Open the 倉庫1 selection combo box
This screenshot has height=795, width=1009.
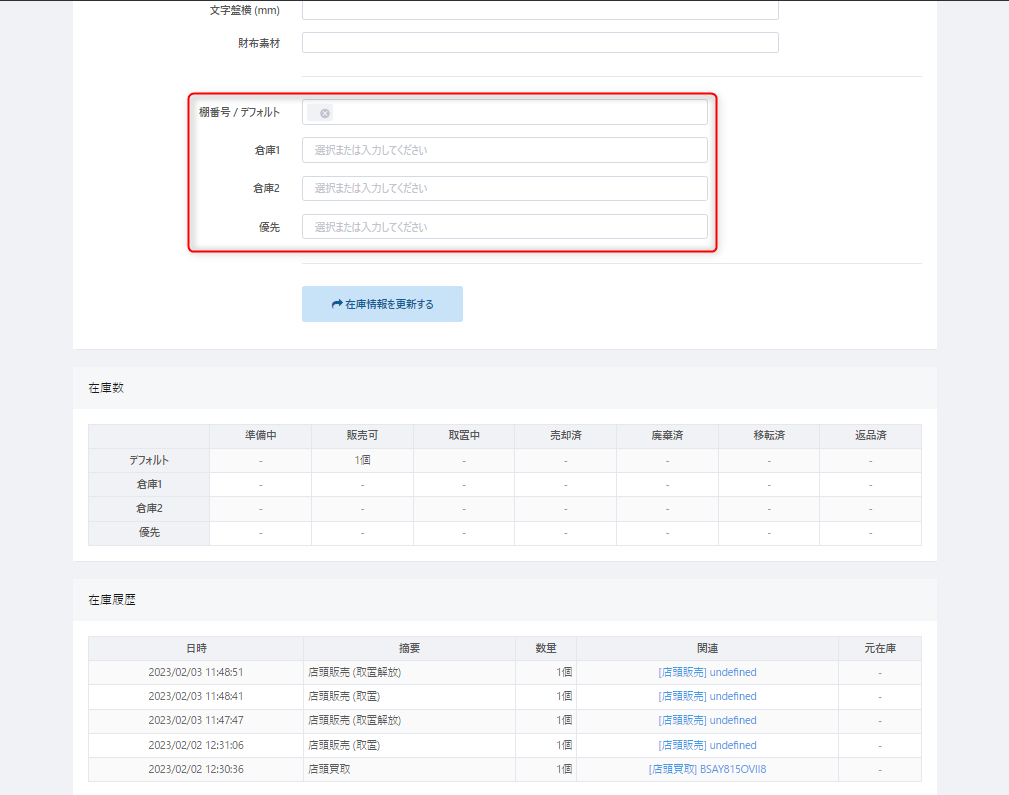click(504, 150)
